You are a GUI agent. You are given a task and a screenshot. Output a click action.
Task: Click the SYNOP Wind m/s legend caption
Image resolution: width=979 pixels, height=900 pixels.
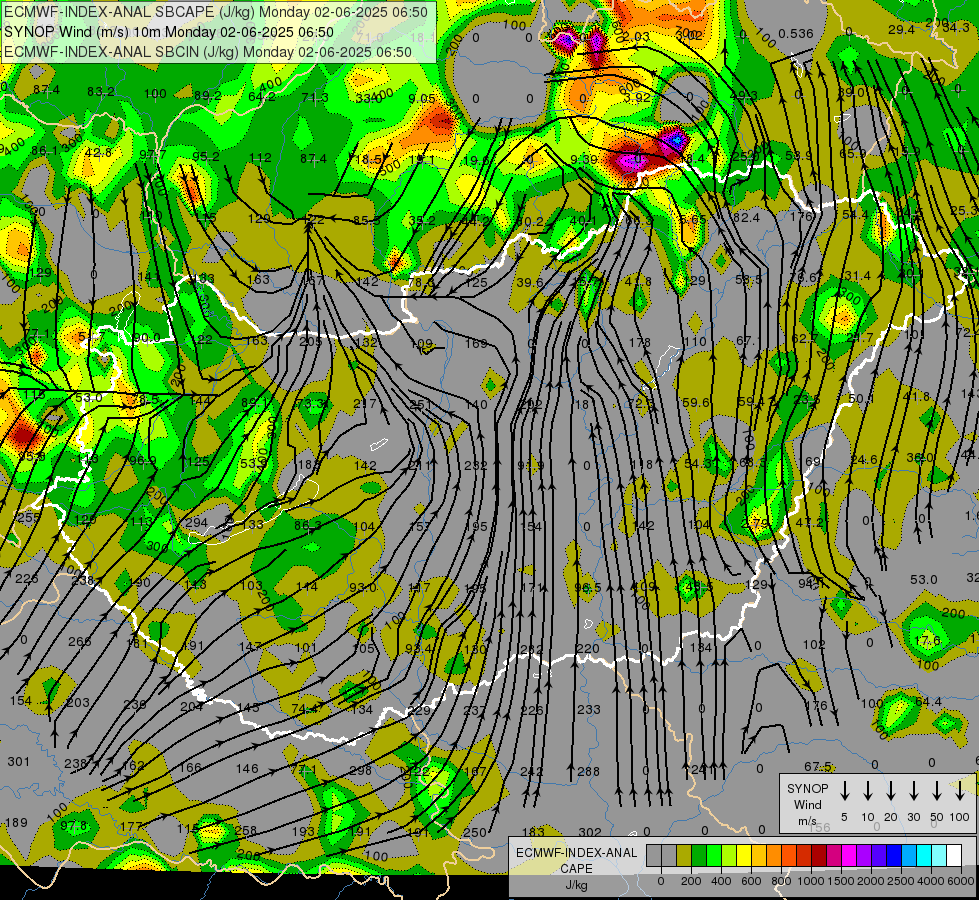[x=807, y=804]
